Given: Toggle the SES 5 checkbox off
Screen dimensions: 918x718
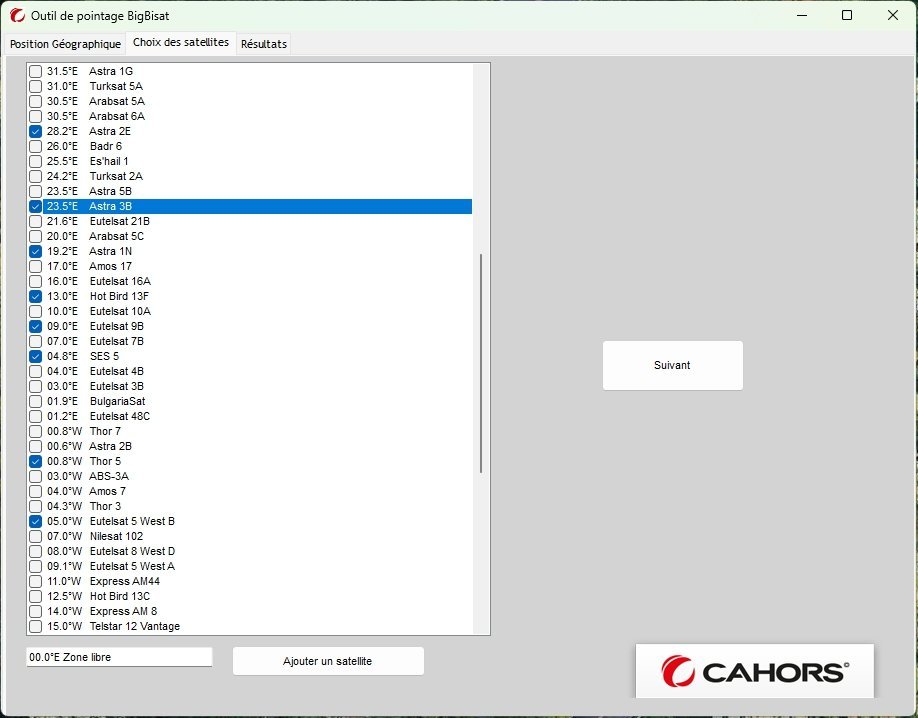Looking at the screenshot, I should point(36,356).
